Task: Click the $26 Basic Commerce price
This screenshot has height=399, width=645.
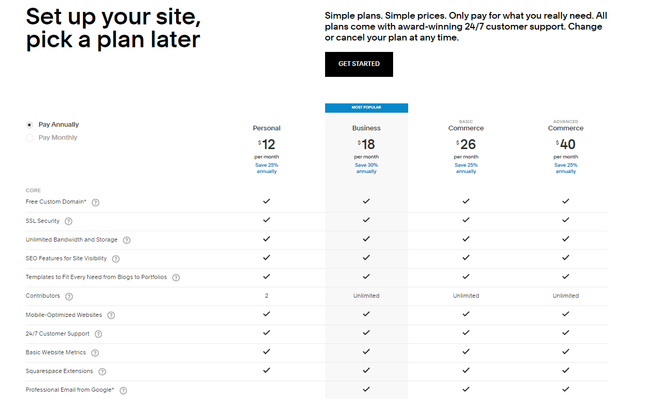Action: (x=466, y=144)
